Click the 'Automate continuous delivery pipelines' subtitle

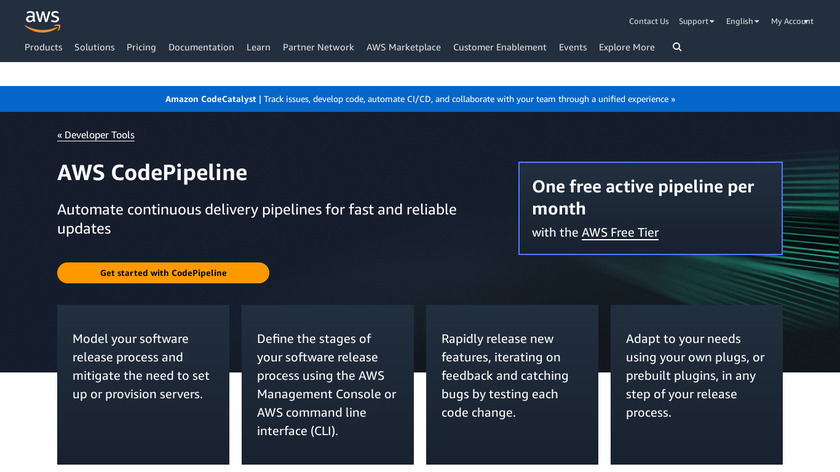(257, 219)
